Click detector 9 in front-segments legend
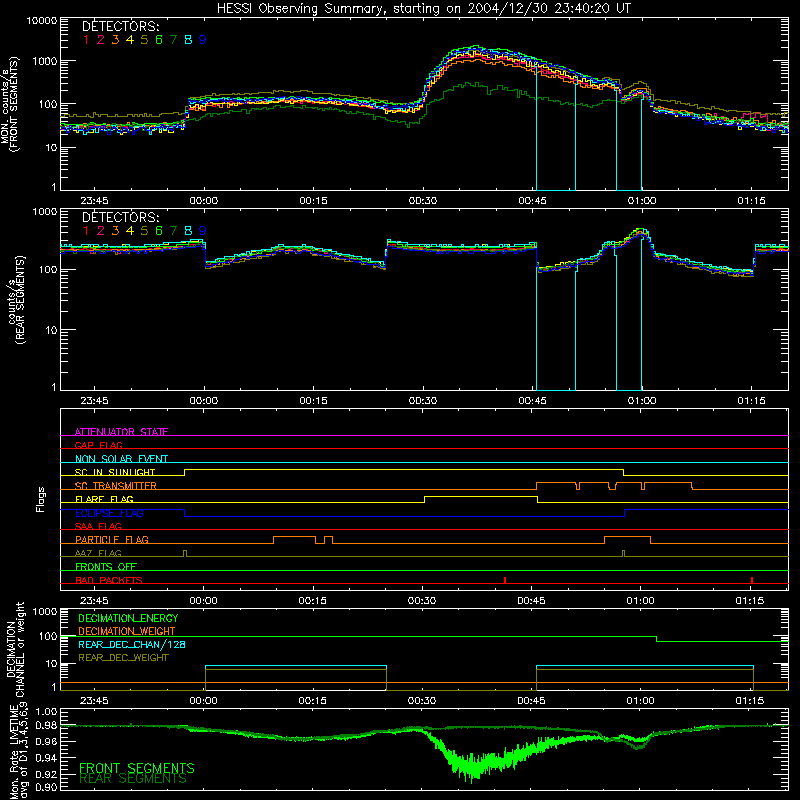 pos(203,40)
